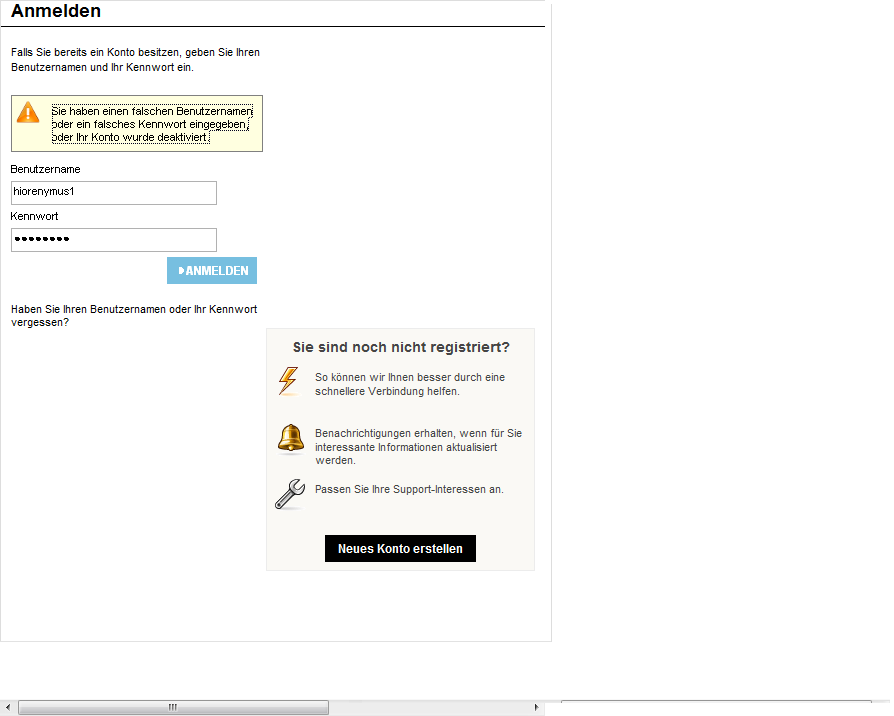The width and height of the screenshot is (894, 716).
Task: Click the lightning bolt icon
Action: tap(288, 381)
